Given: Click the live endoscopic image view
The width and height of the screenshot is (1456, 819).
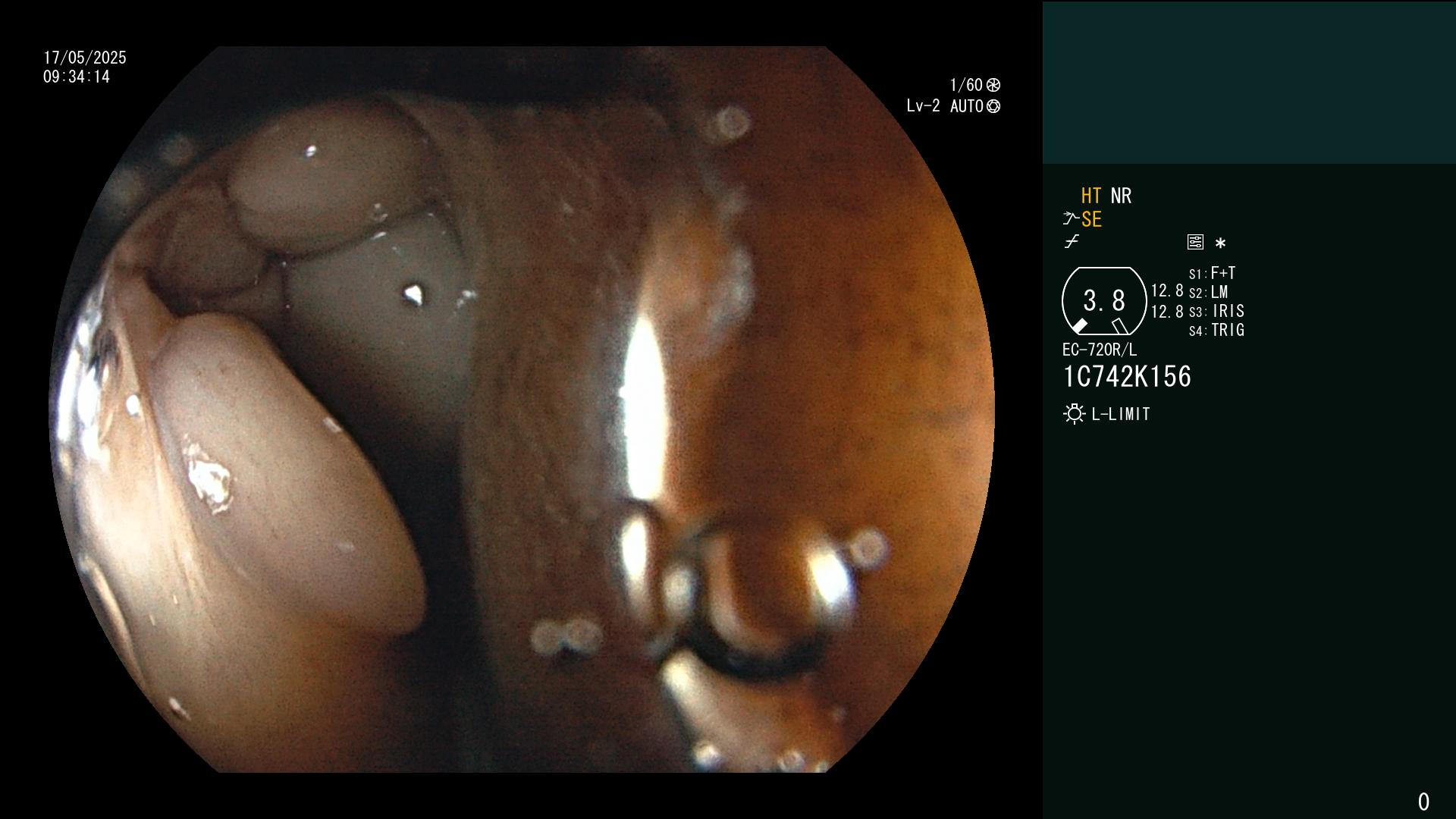Looking at the screenshot, I should pyautogui.click(x=522, y=409).
